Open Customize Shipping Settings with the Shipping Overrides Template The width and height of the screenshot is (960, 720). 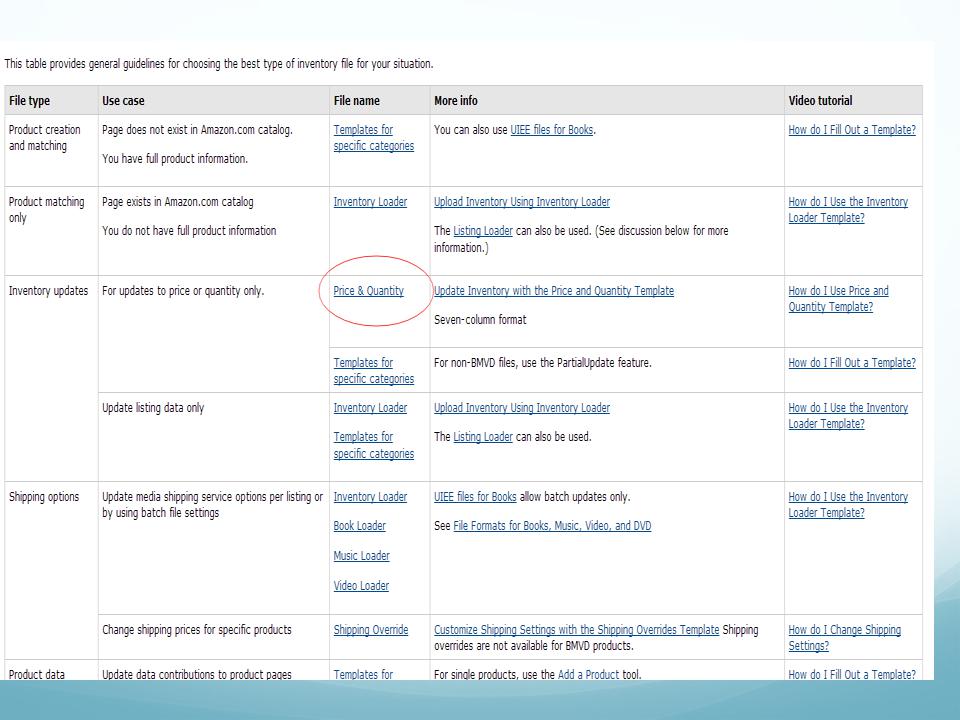(x=576, y=630)
